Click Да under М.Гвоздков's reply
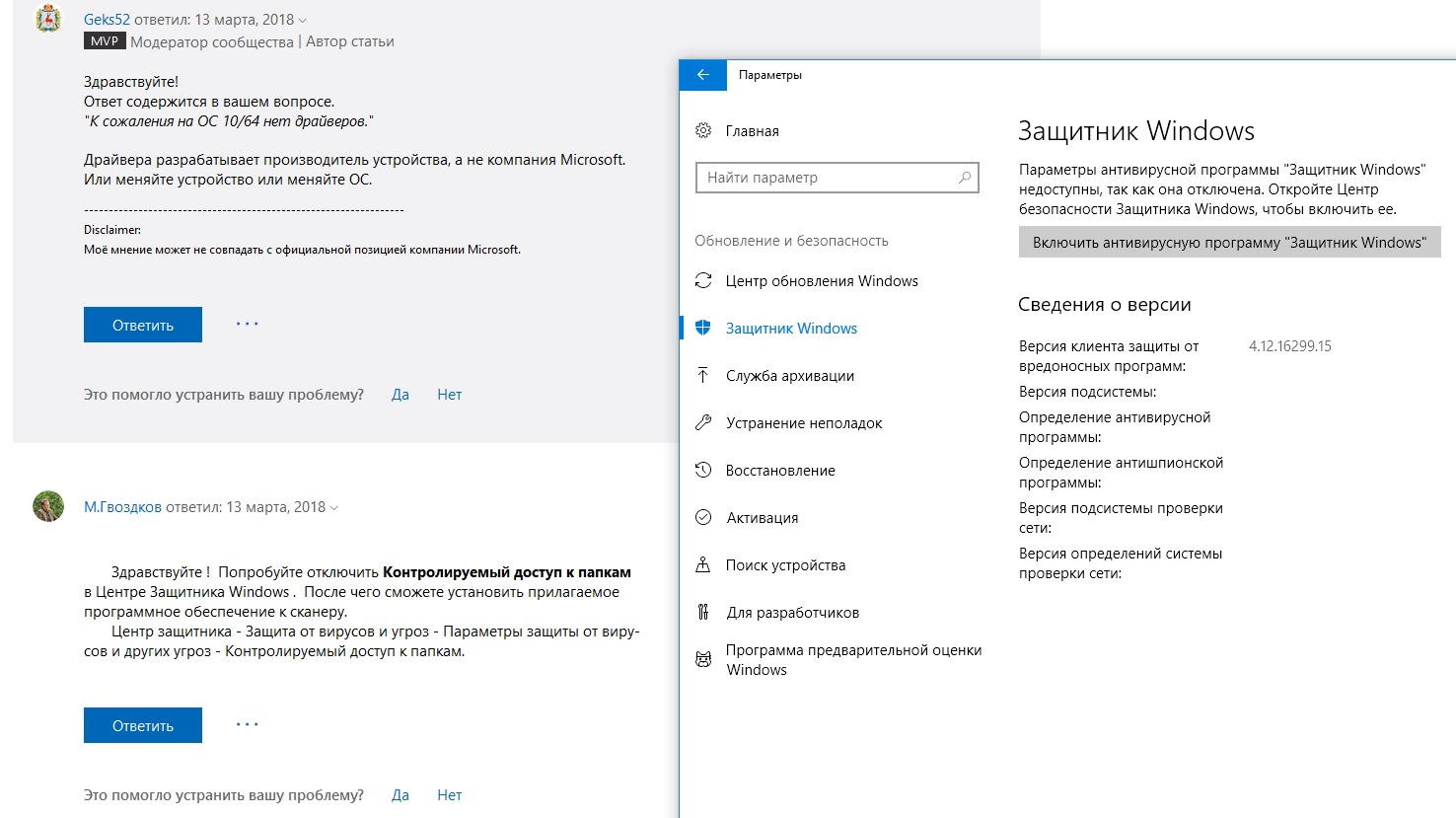 click(400, 795)
